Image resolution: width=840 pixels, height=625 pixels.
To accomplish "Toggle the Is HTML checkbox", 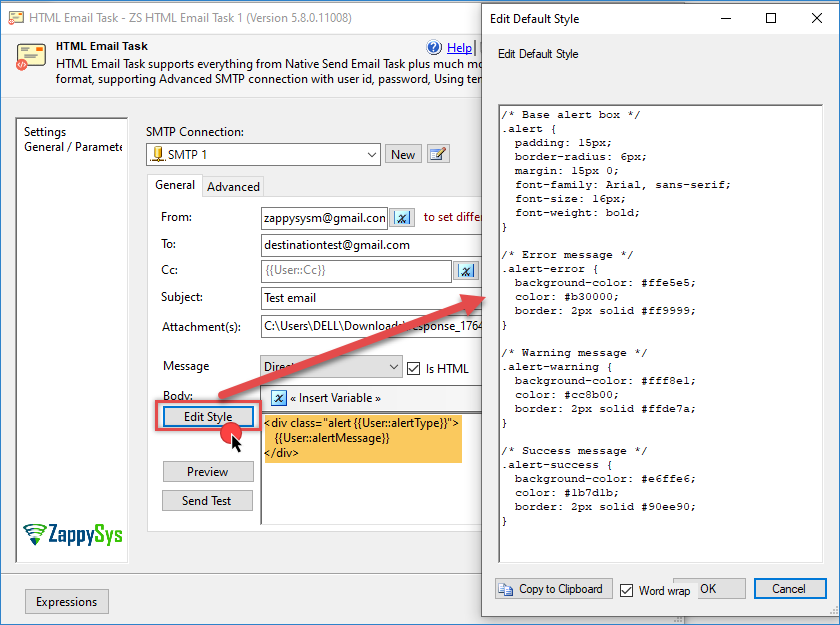I will click(x=413, y=368).
